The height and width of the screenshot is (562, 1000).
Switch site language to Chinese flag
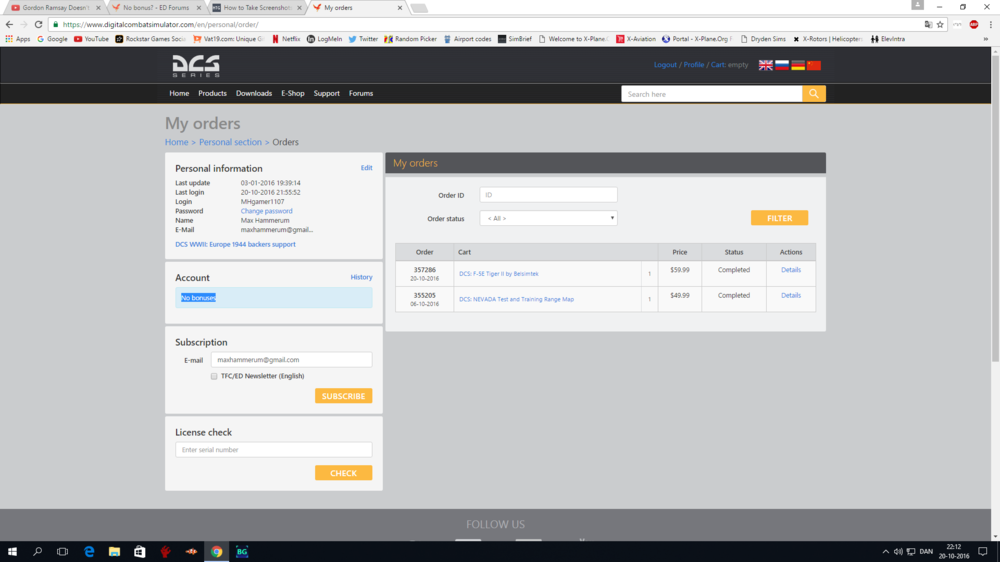coord(814,65)
